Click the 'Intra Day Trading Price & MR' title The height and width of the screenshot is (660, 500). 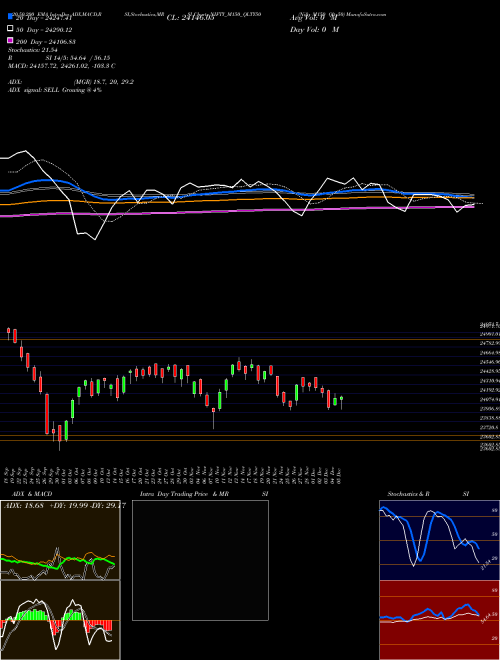point(184,494)
